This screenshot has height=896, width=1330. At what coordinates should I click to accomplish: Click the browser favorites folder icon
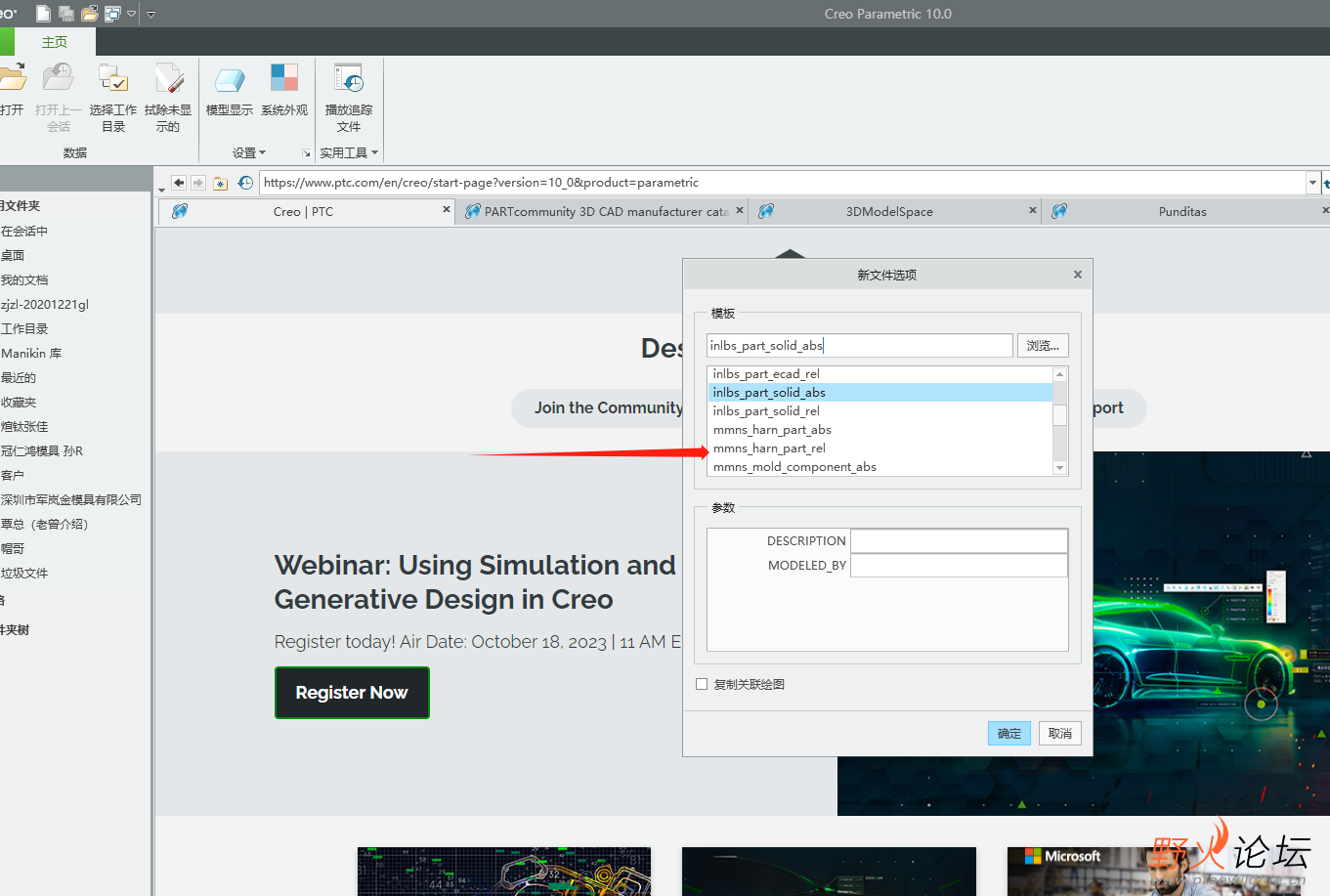tap(221, 183)
